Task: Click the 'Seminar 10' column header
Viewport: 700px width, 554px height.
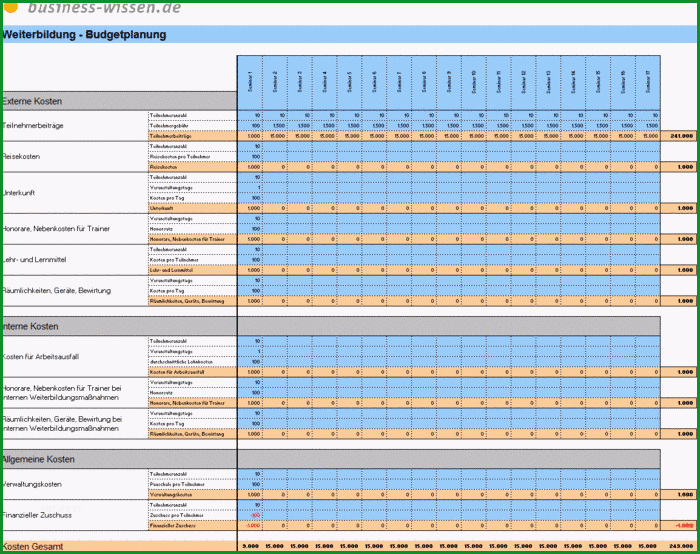Action: coord(474,82)
